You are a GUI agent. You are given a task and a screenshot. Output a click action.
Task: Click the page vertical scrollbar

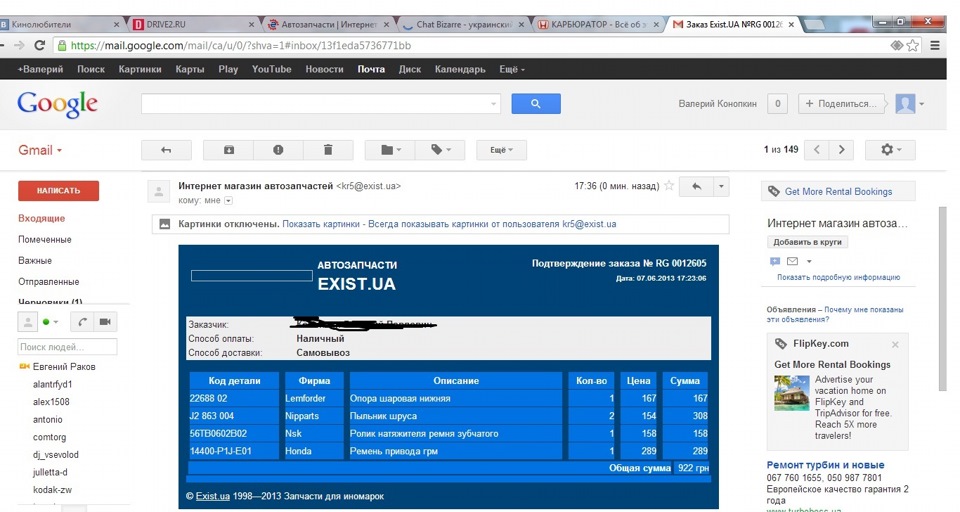coord(942,299)
